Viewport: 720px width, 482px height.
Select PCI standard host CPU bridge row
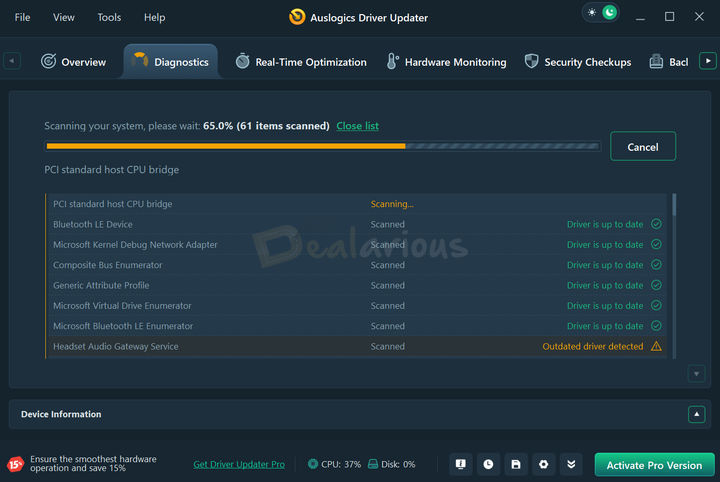point(357,204)
